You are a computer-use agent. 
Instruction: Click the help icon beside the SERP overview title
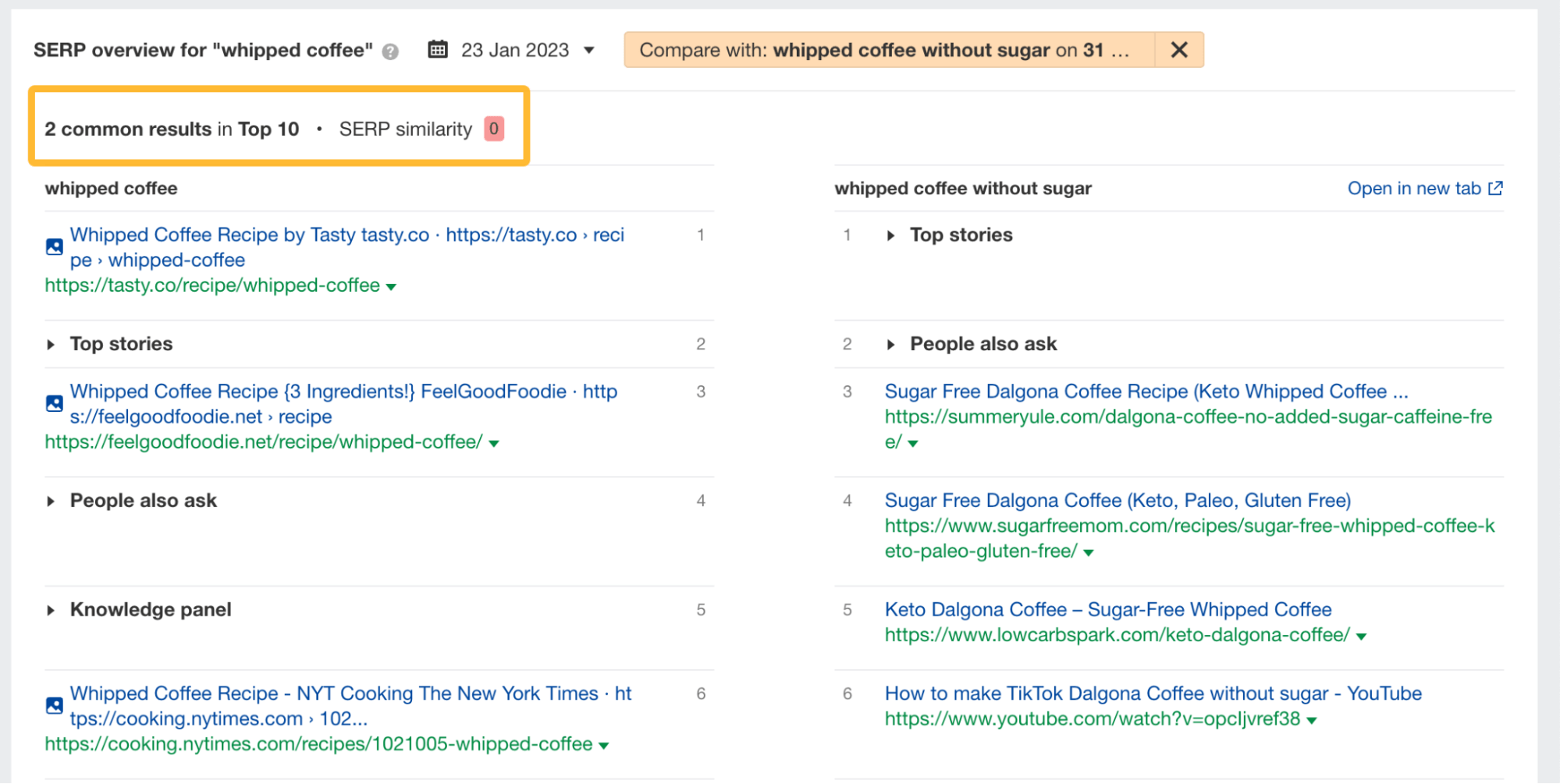tap(389, 51)
